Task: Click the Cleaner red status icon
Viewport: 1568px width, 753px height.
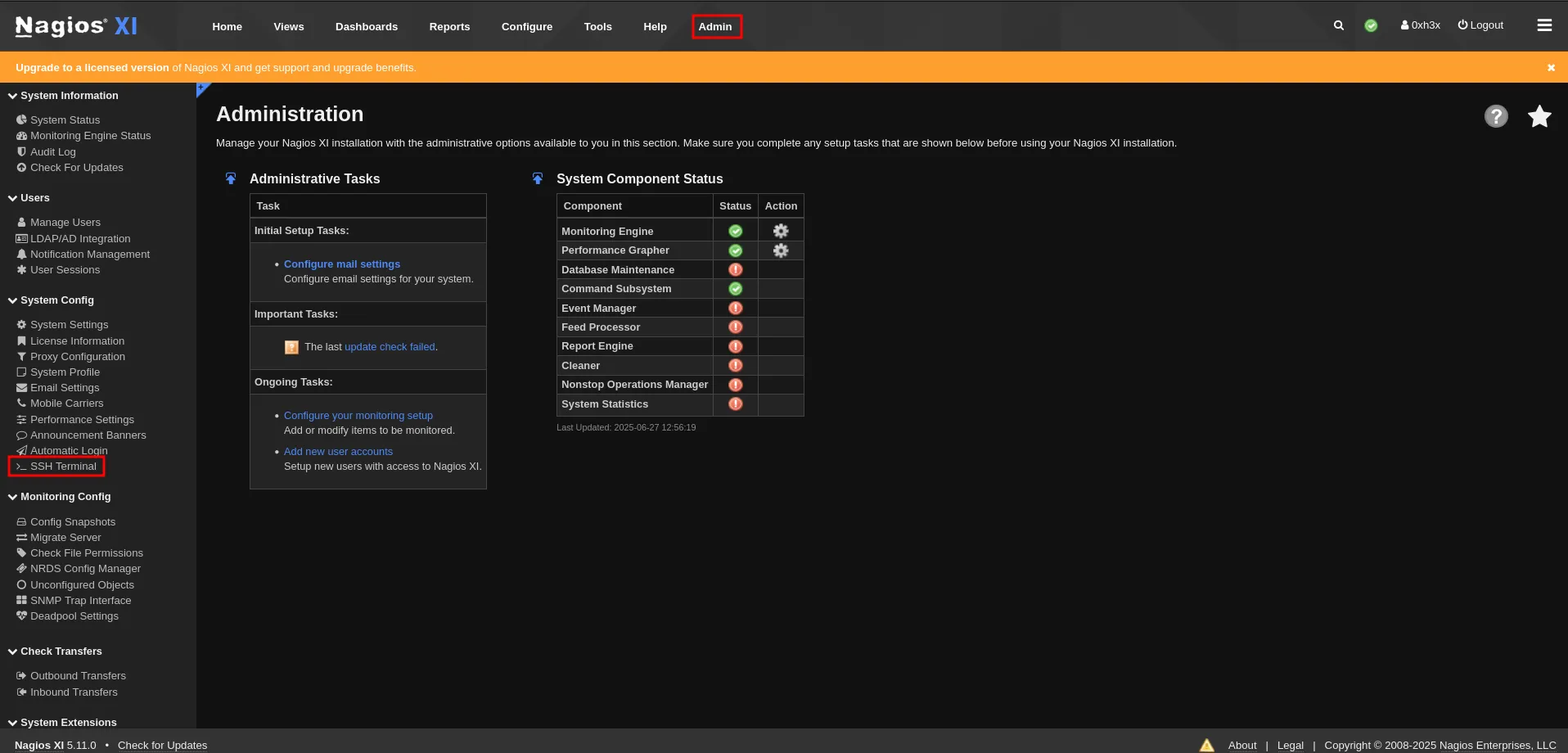Action: [736, 366]
